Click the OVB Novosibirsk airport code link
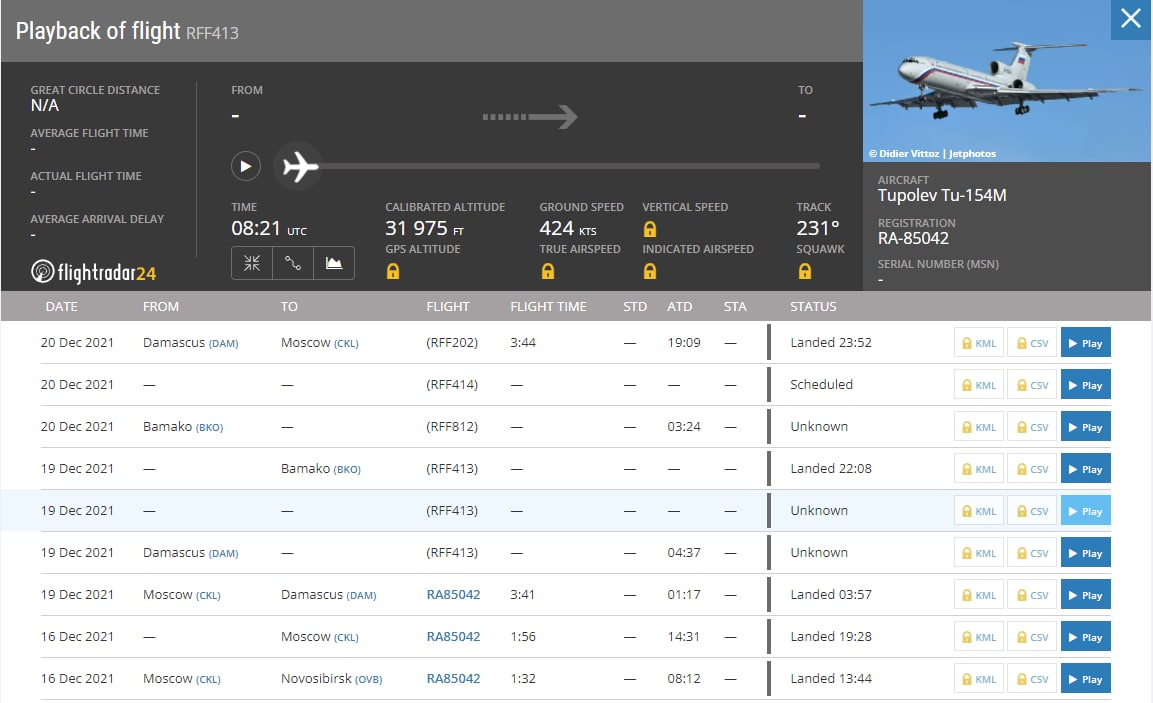The width and height of the screenshot is (1153, 703). coord(369,679)
